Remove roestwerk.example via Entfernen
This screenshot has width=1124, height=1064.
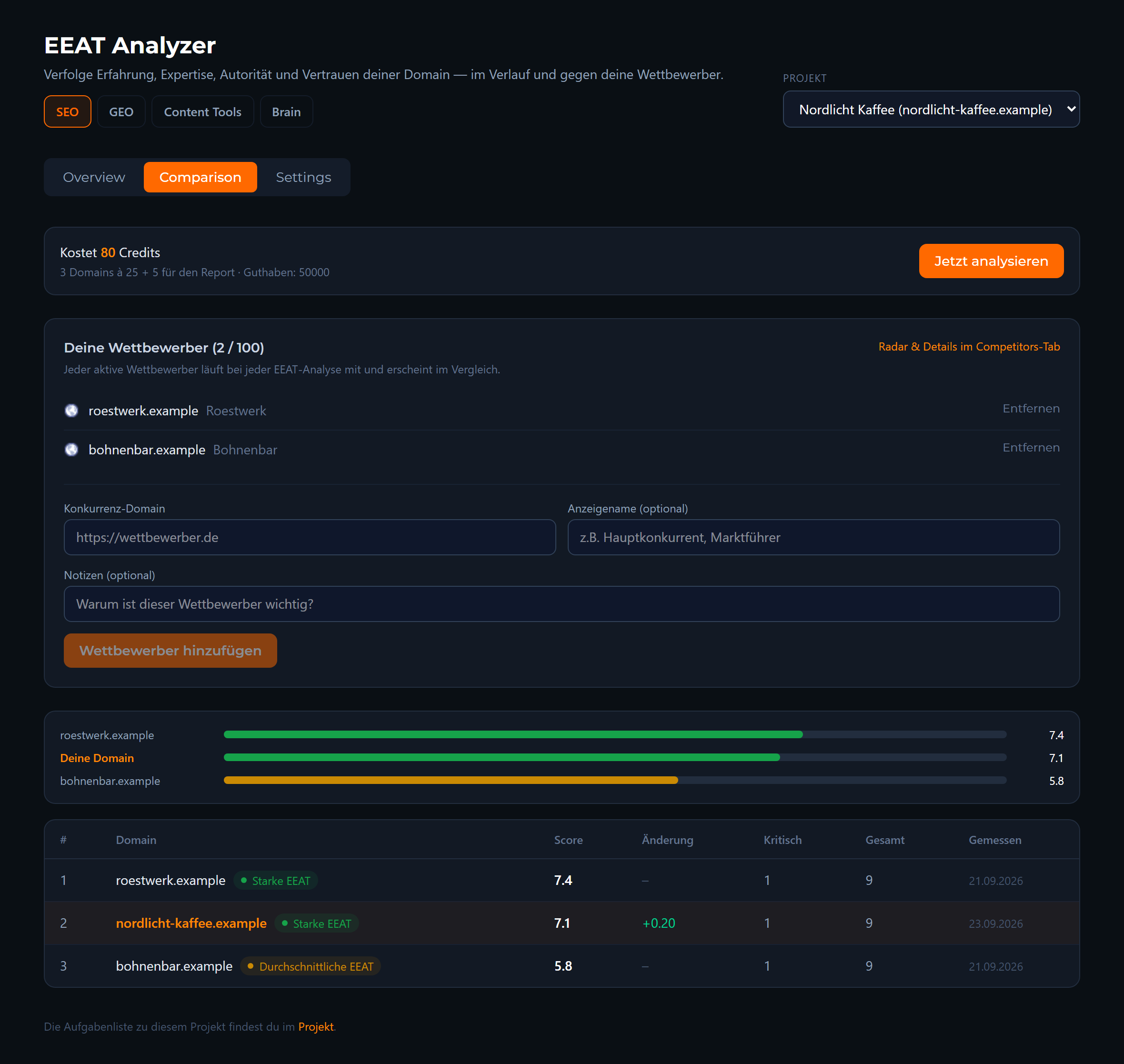click(x=1031, y=408)
